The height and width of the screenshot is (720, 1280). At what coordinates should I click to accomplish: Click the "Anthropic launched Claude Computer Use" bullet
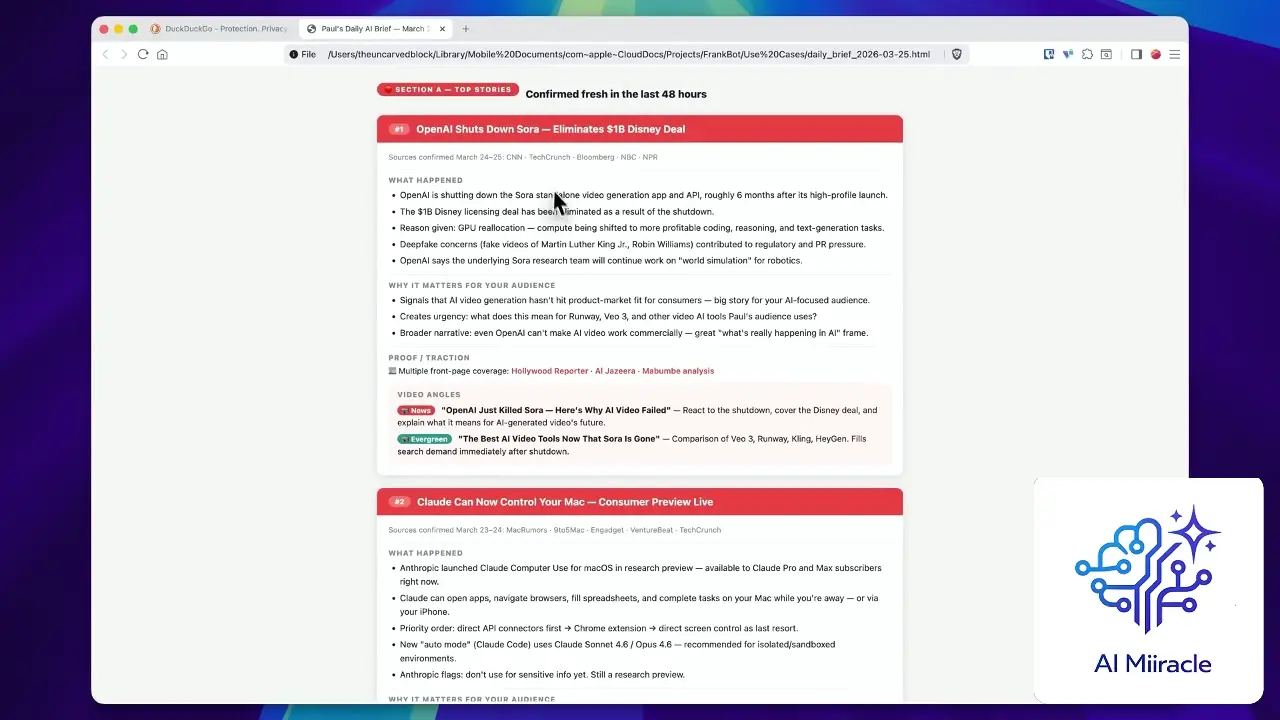coord(641,574)
